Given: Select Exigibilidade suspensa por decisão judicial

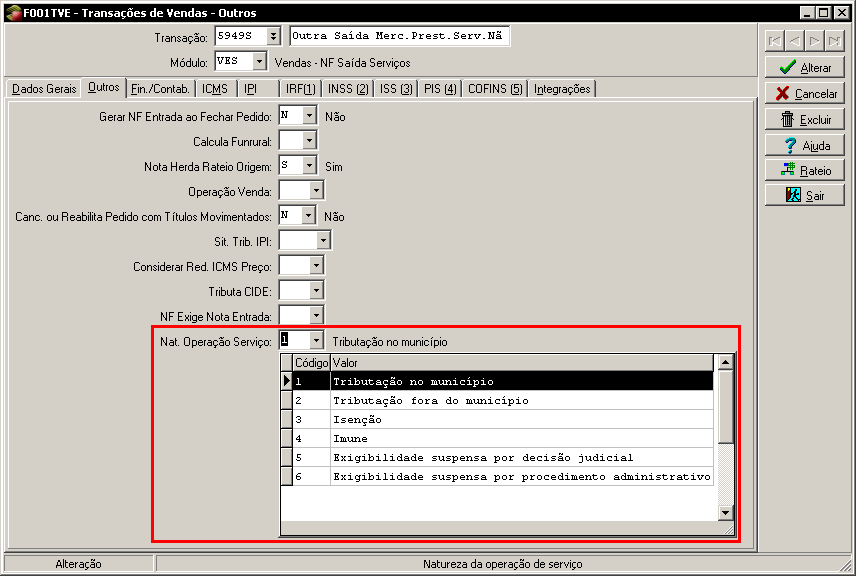Looking at the screenshot, I should tap(503, 458).
